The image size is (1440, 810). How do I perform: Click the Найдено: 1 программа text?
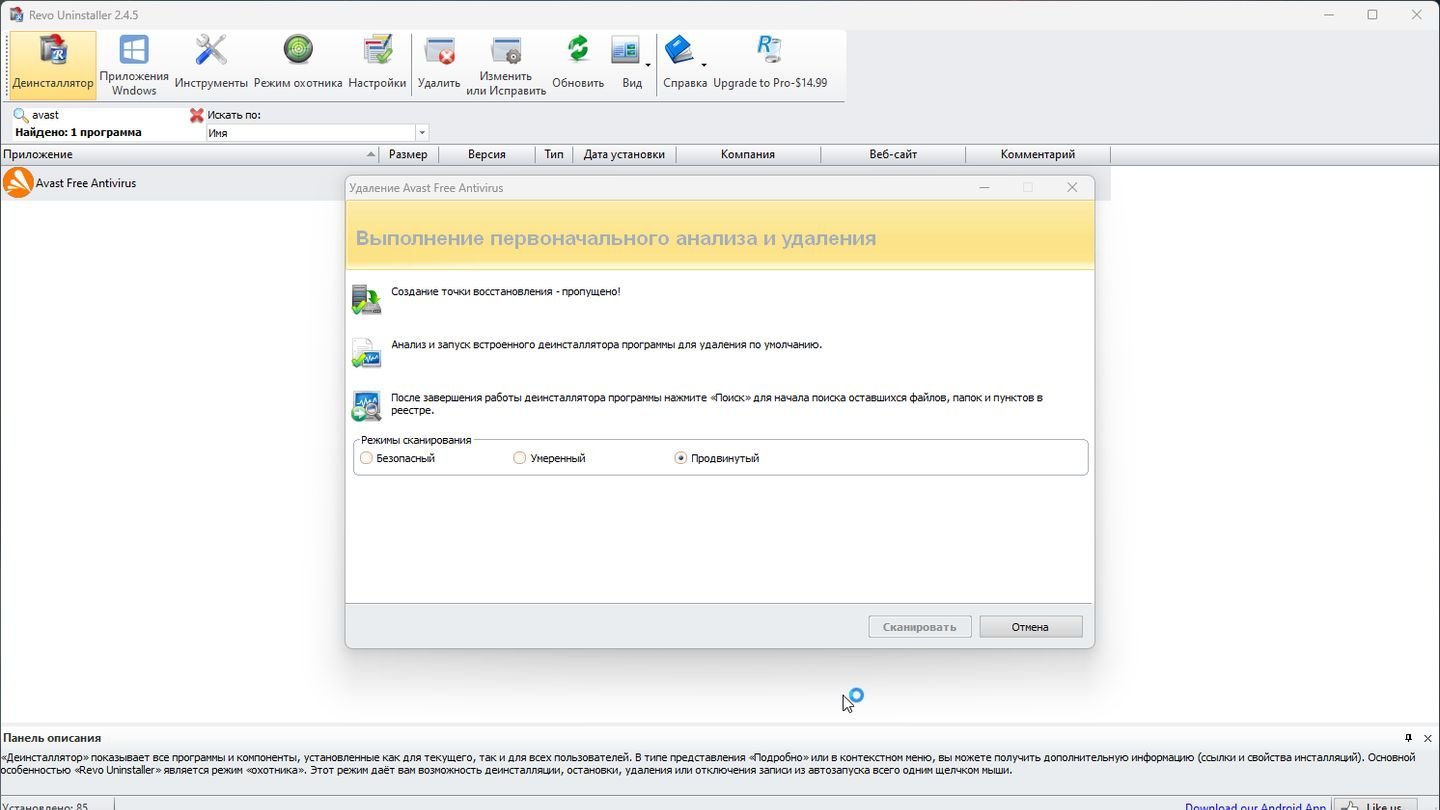[78, 132]
